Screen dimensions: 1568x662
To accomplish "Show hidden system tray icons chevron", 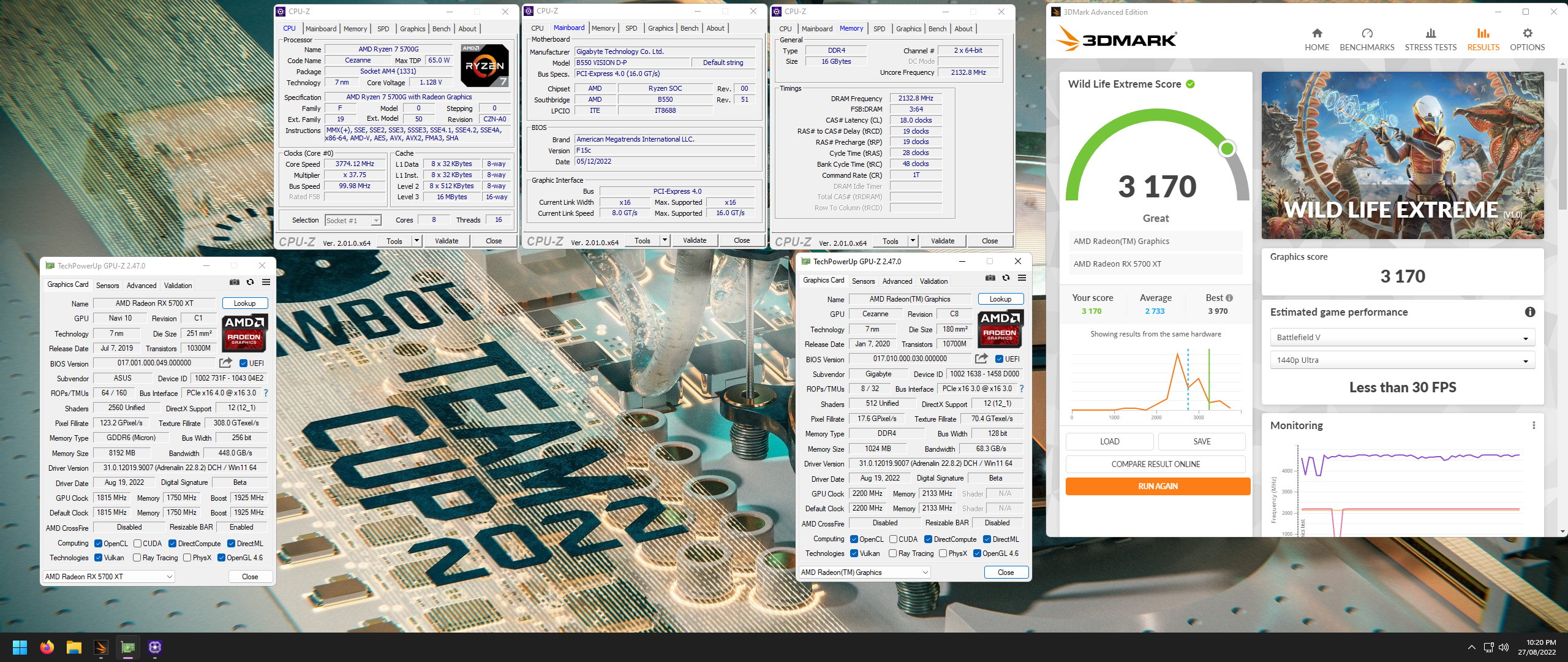I will click(1471, 647).
